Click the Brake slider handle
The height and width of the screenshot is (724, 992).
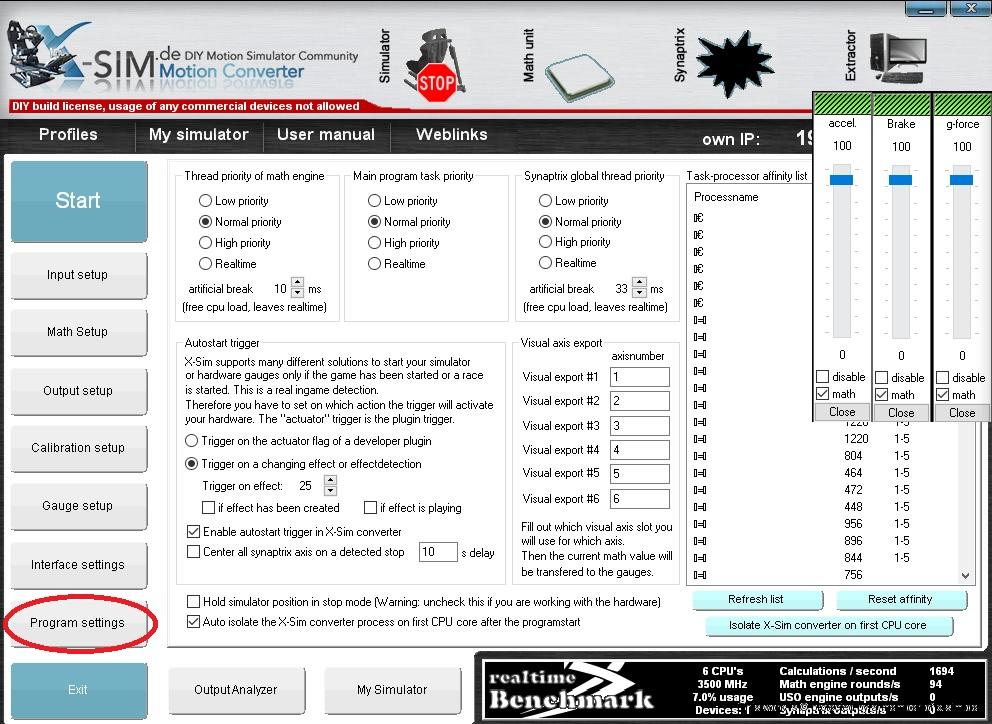click(901, 179)
